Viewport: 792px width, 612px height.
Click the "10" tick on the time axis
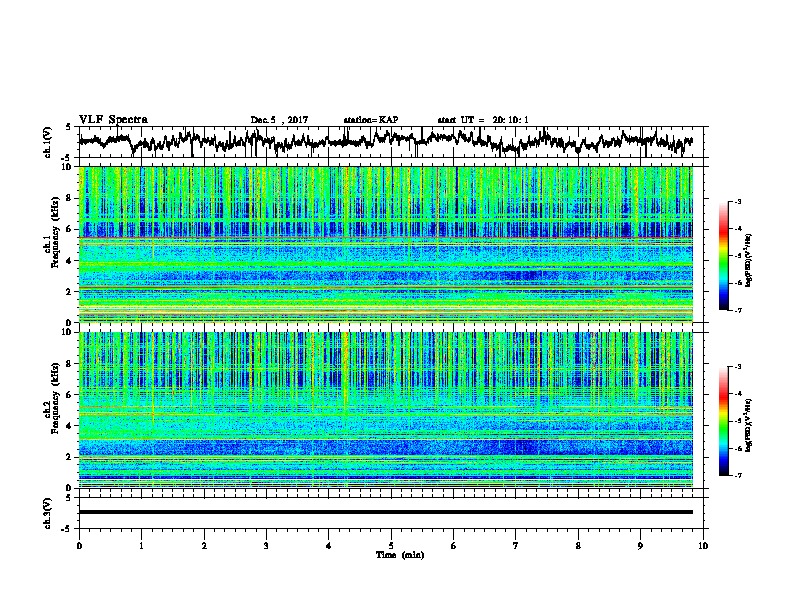coord(703,546)
